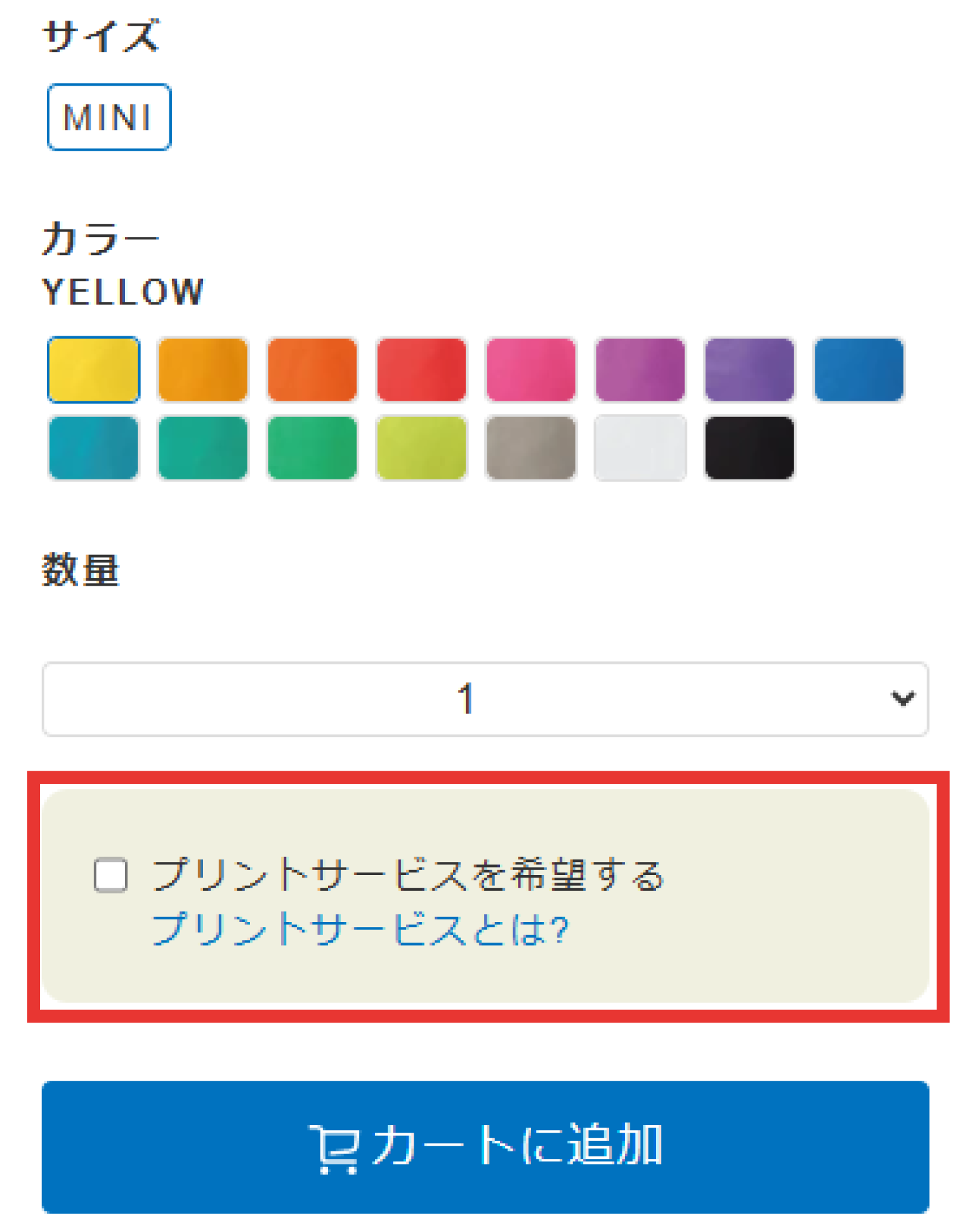Viewport: 966px width, 1232px height.
Task: Pick the teal blue color swatch
Action: tap(93, 448)
